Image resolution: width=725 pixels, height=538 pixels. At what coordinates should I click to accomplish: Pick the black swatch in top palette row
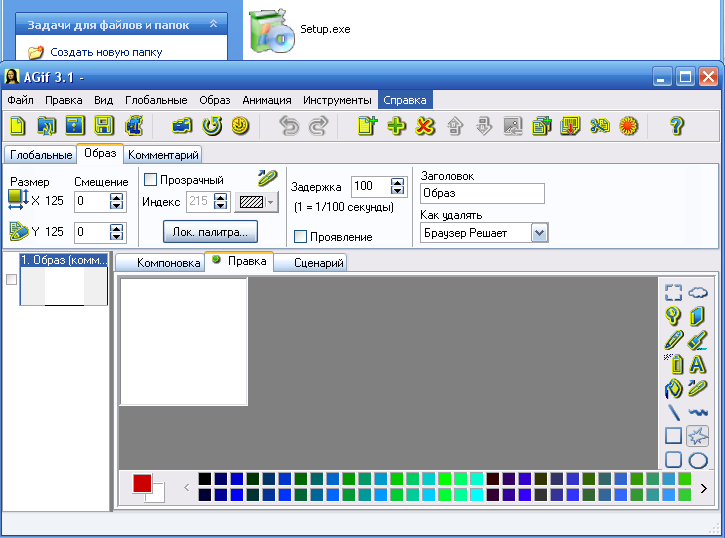204,479
